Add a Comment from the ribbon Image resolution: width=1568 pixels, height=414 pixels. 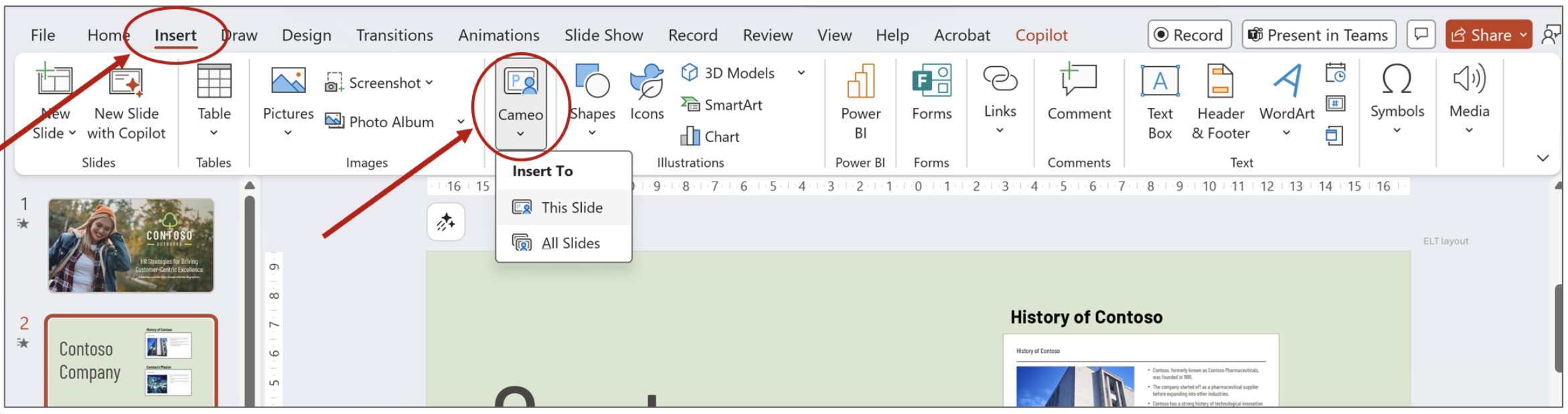point(1079,93)
